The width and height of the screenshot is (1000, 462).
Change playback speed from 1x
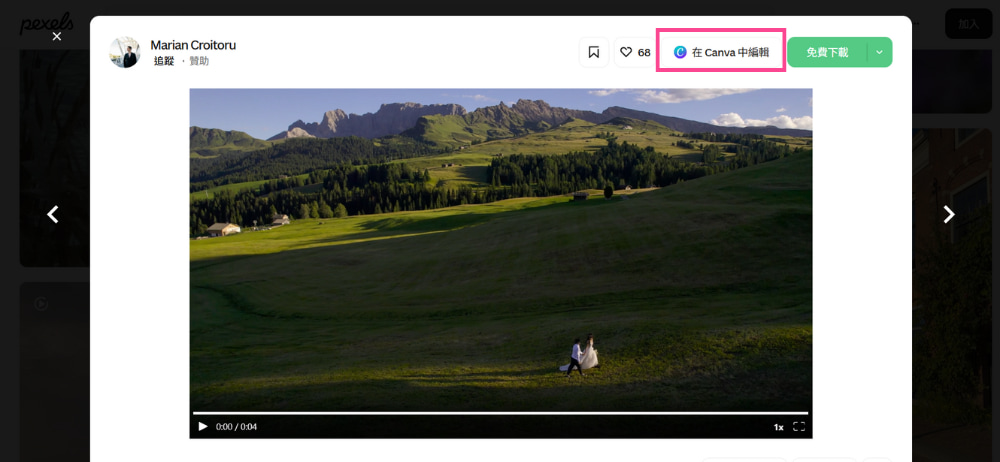pos(778,427)
